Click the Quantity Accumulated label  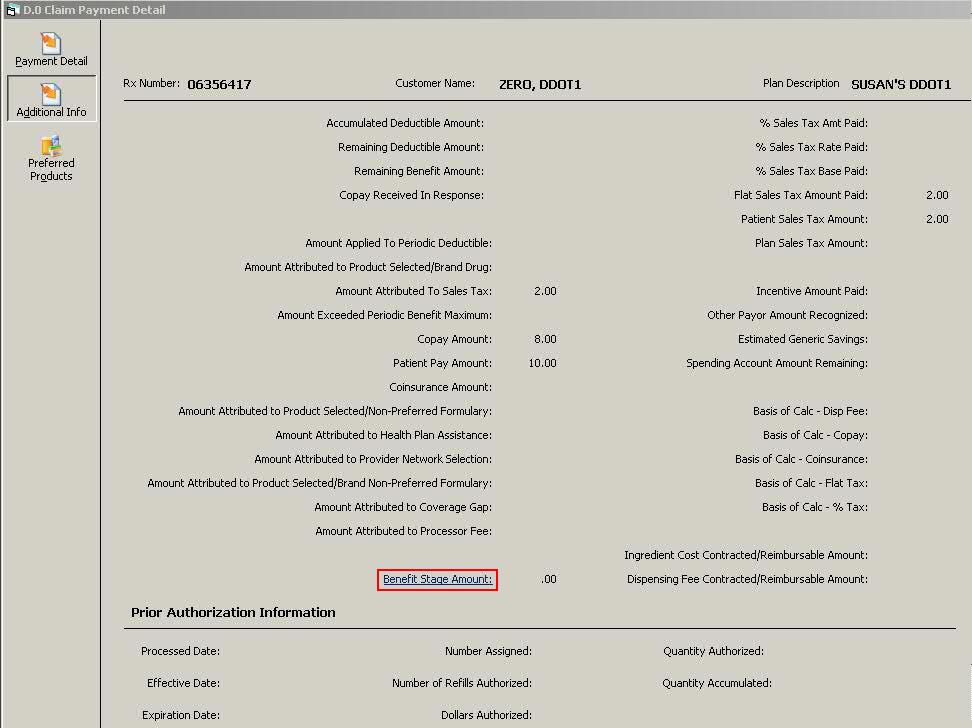pyautogui.click(x=717, y=683)
